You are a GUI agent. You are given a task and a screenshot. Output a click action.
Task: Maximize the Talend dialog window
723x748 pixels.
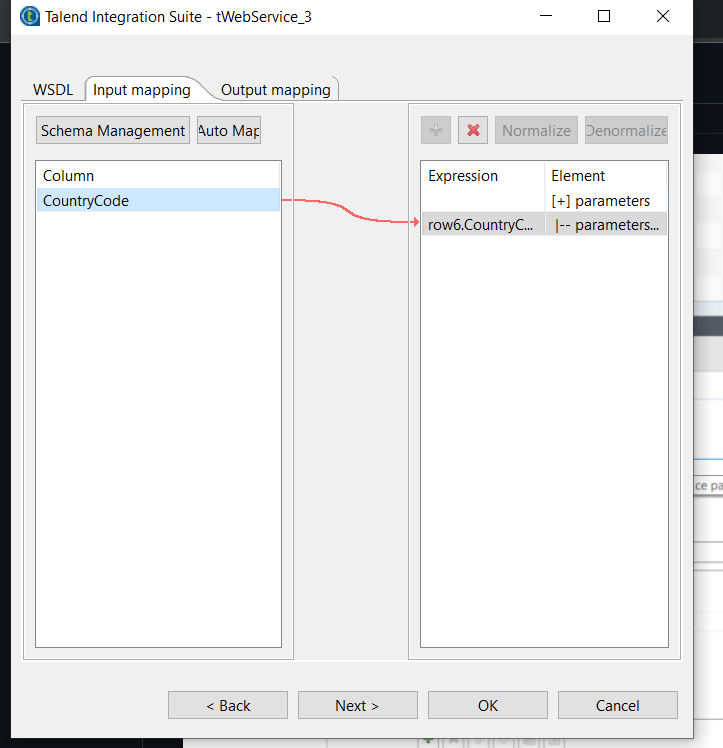coord(604,16)
